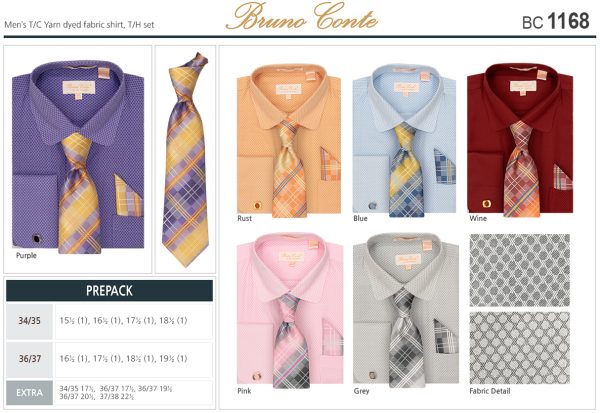Select the 36/37 sleeve row label
The image size is (600, 413).
(x=29, y=359)
